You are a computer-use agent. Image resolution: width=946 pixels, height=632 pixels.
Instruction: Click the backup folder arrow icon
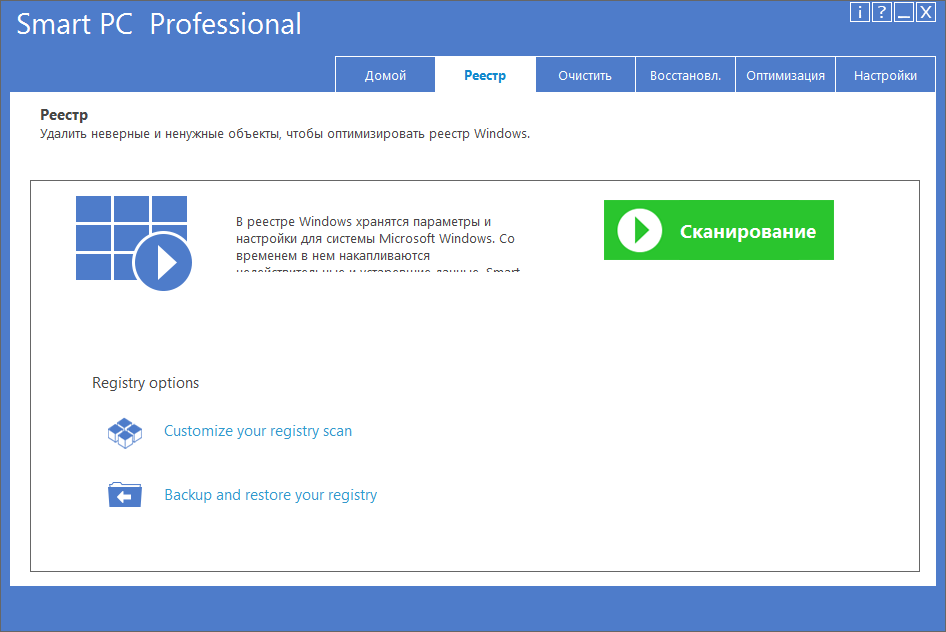pos(125,495)
